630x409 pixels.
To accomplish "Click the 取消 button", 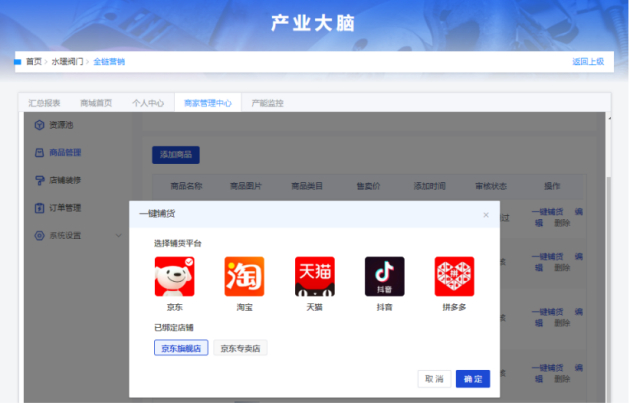I will (434, 379).
